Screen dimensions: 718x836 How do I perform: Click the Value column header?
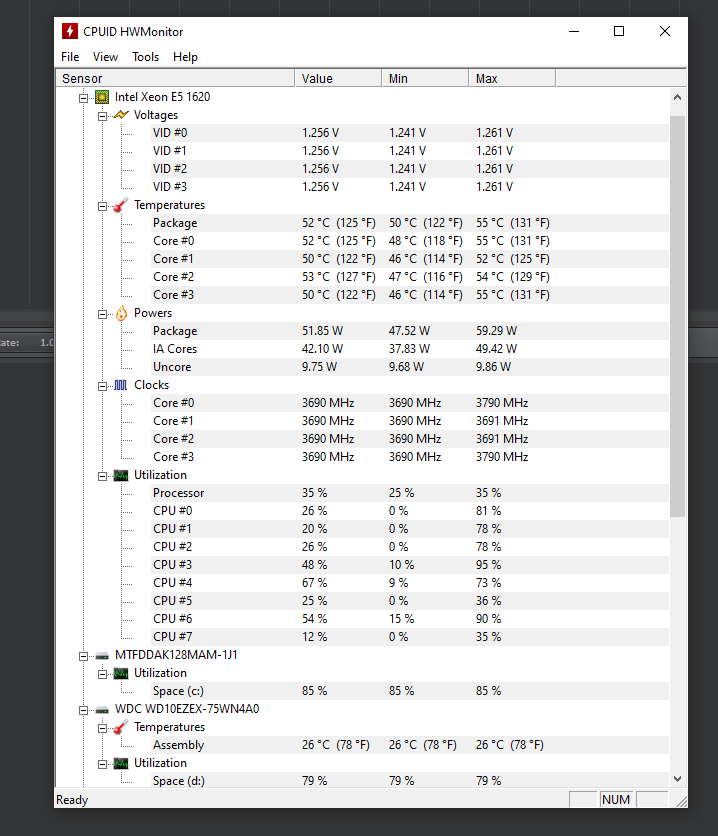click(338, 78)
